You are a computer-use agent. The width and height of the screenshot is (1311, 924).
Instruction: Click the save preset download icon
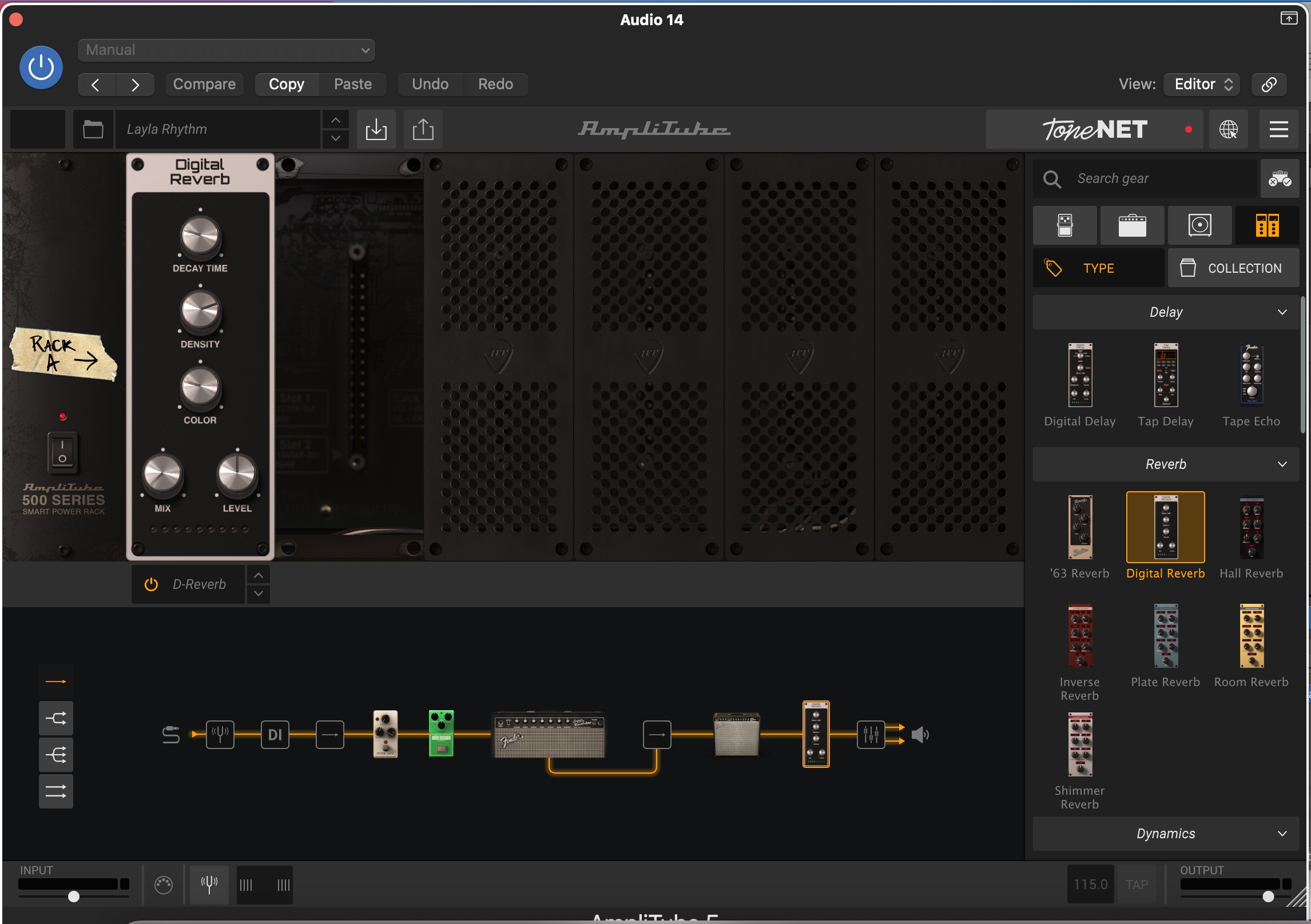[x=376, y=129]
